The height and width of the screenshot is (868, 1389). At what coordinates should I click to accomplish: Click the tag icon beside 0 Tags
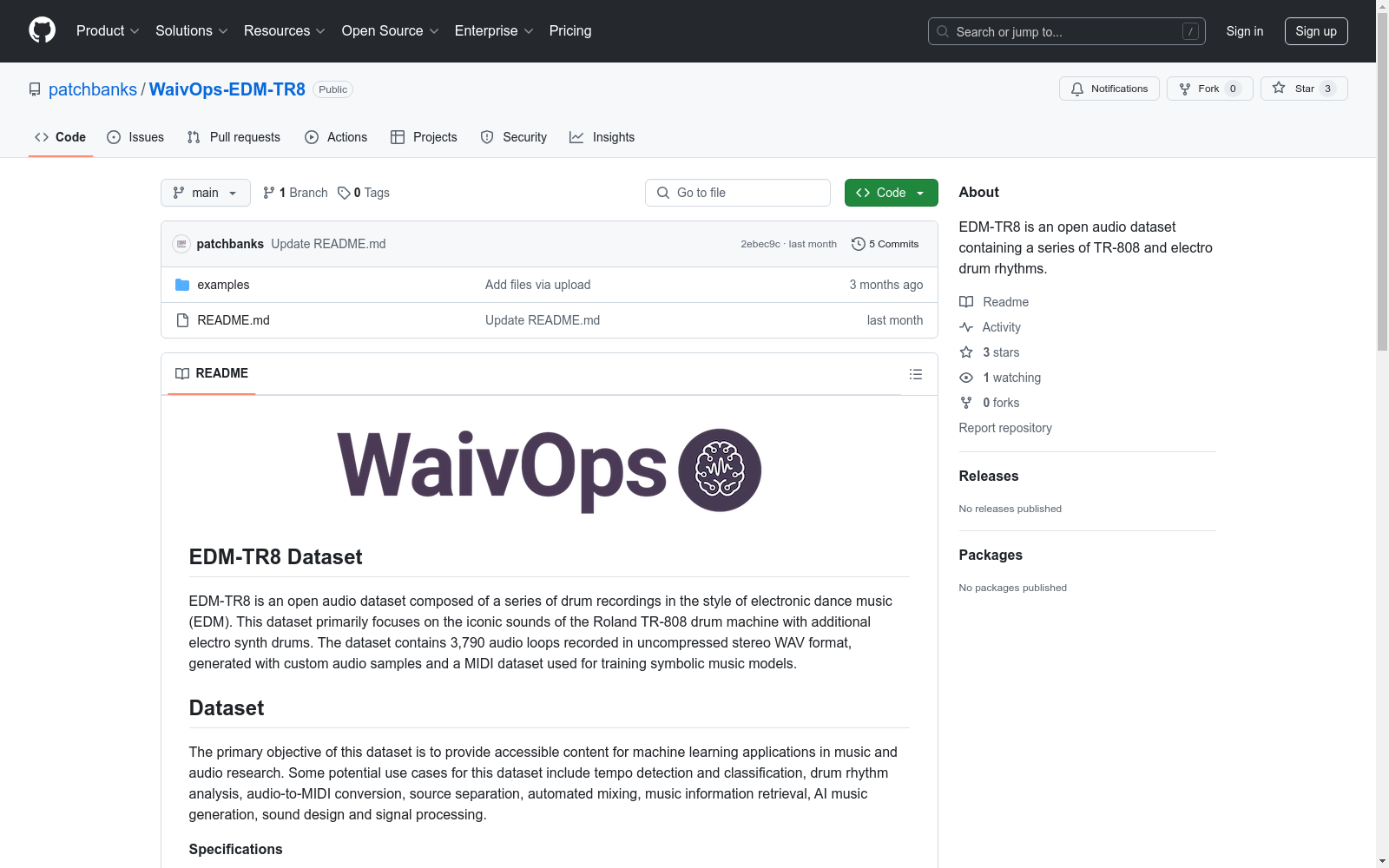[344, 193]
